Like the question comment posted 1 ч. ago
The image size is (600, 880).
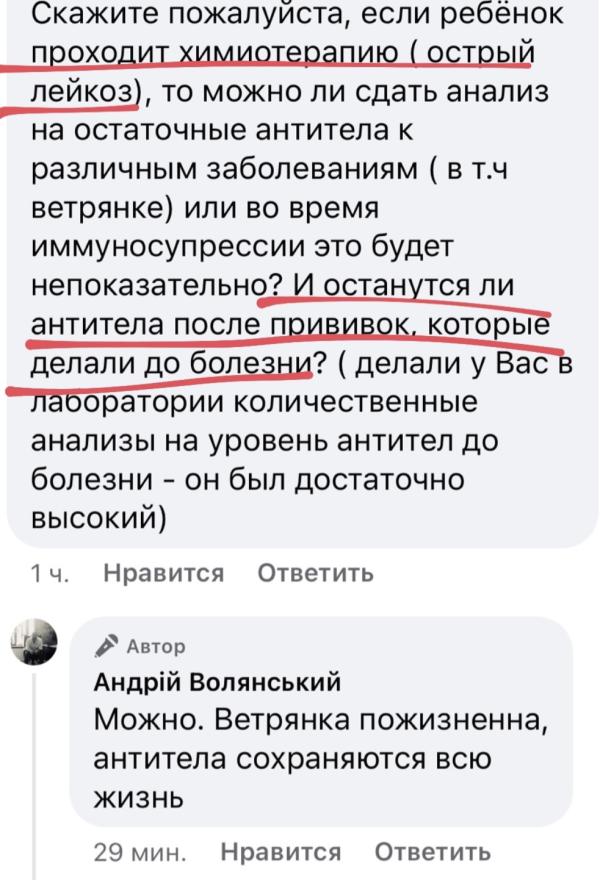[164, 573]
